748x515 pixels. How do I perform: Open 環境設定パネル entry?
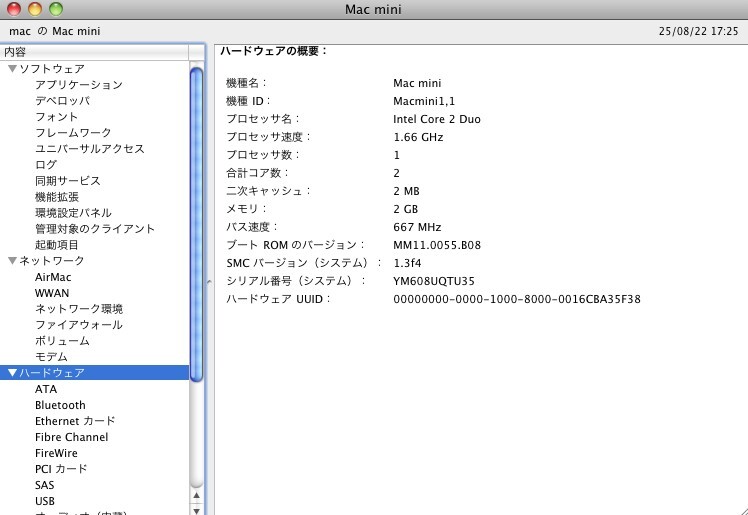click(x=73, y=213)
